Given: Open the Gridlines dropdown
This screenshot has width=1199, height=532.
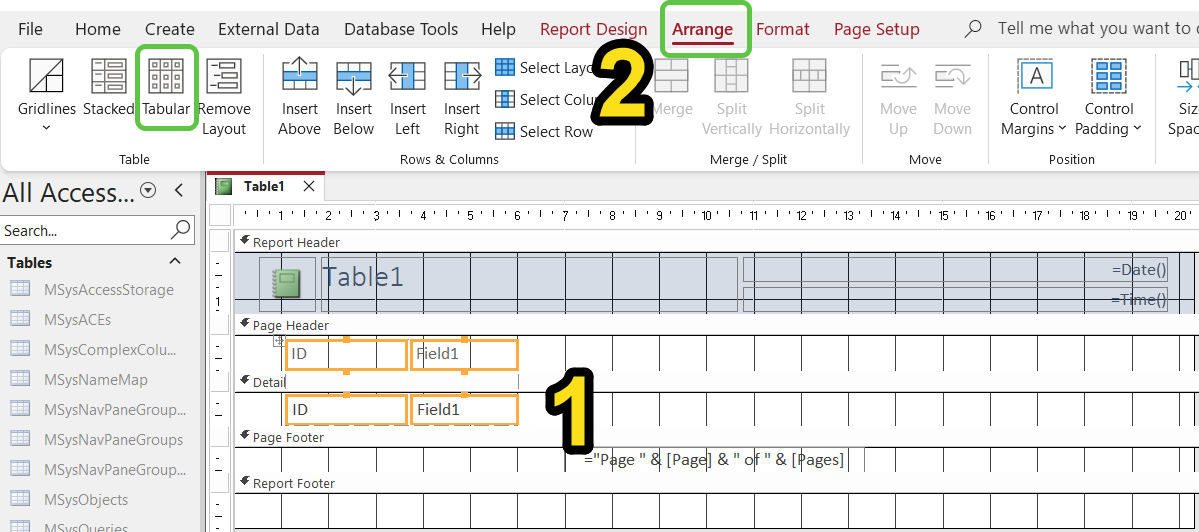Looking at the screenshot, I should (47, 96).
